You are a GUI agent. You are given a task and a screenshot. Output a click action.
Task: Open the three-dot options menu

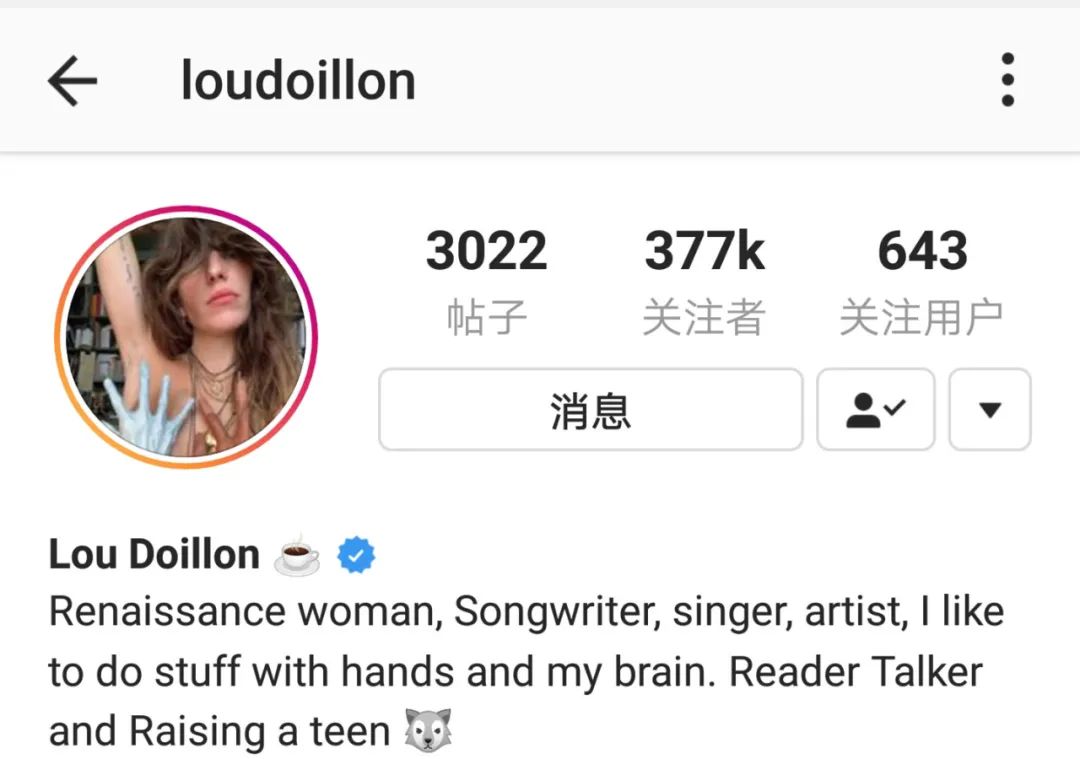(1007, 80)
